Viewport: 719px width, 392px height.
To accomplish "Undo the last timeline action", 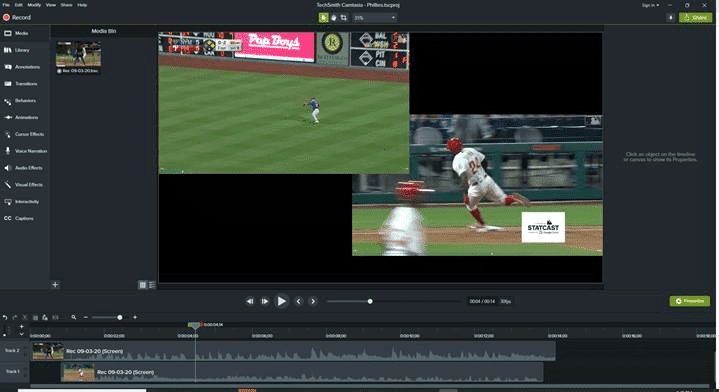I will (x=5, y=317).
